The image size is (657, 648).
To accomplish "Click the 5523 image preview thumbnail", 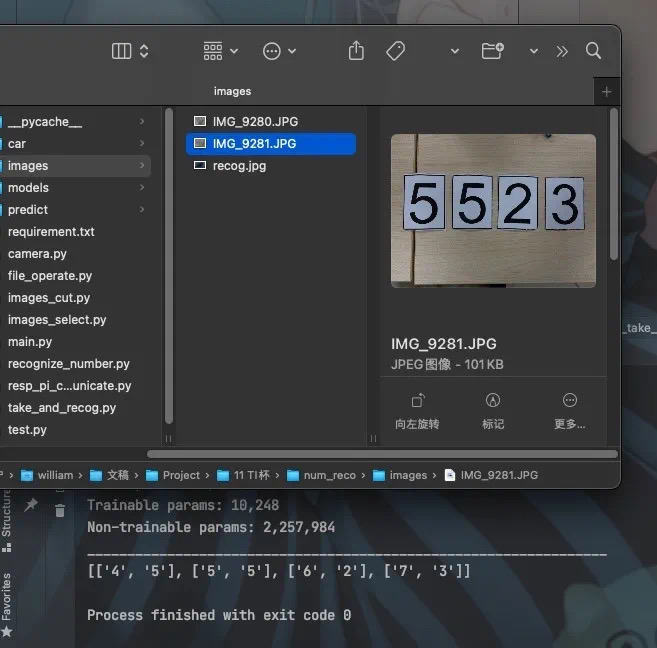I will [x=493, y=211].
